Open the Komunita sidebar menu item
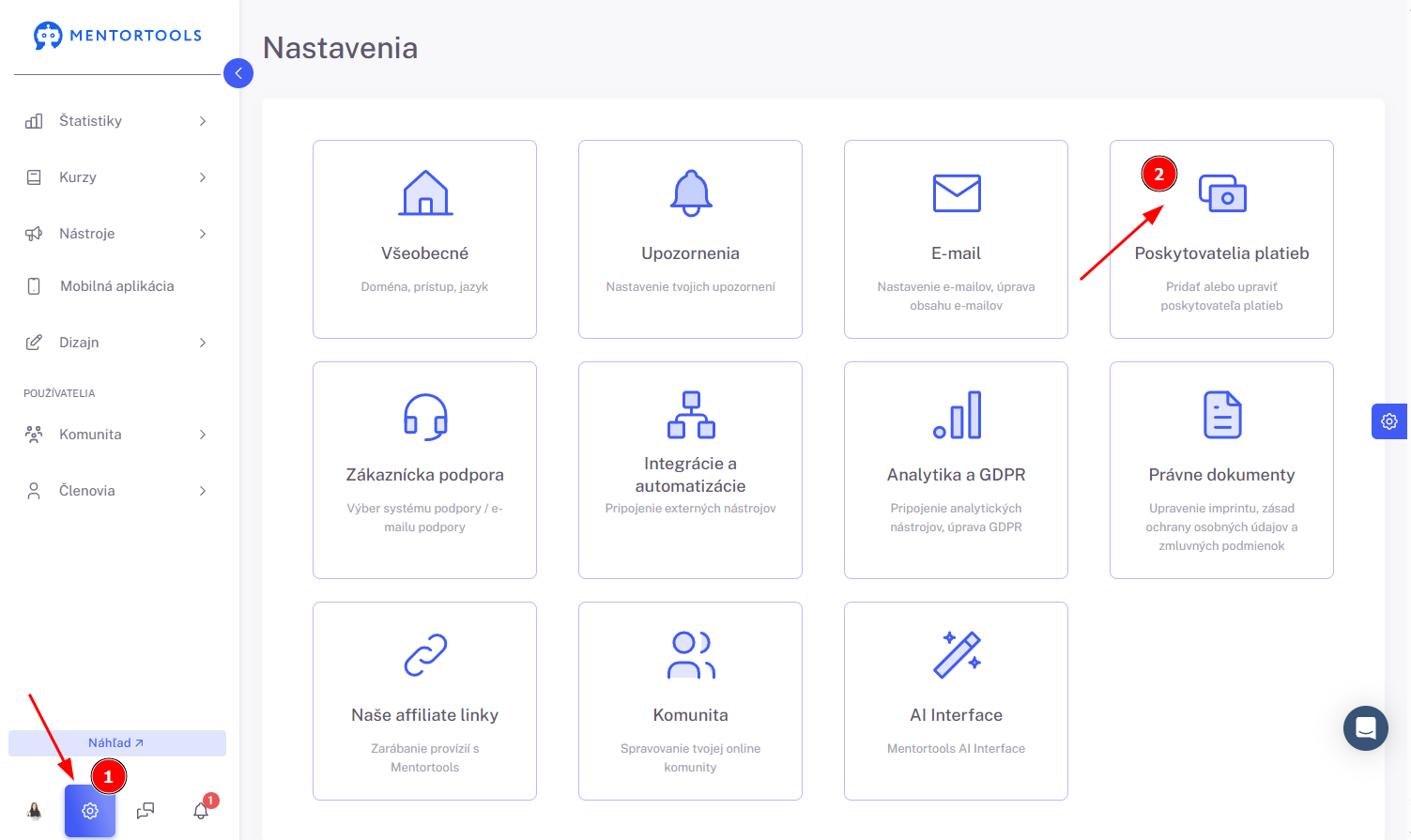1411x840 pixels. coord(117,435)
